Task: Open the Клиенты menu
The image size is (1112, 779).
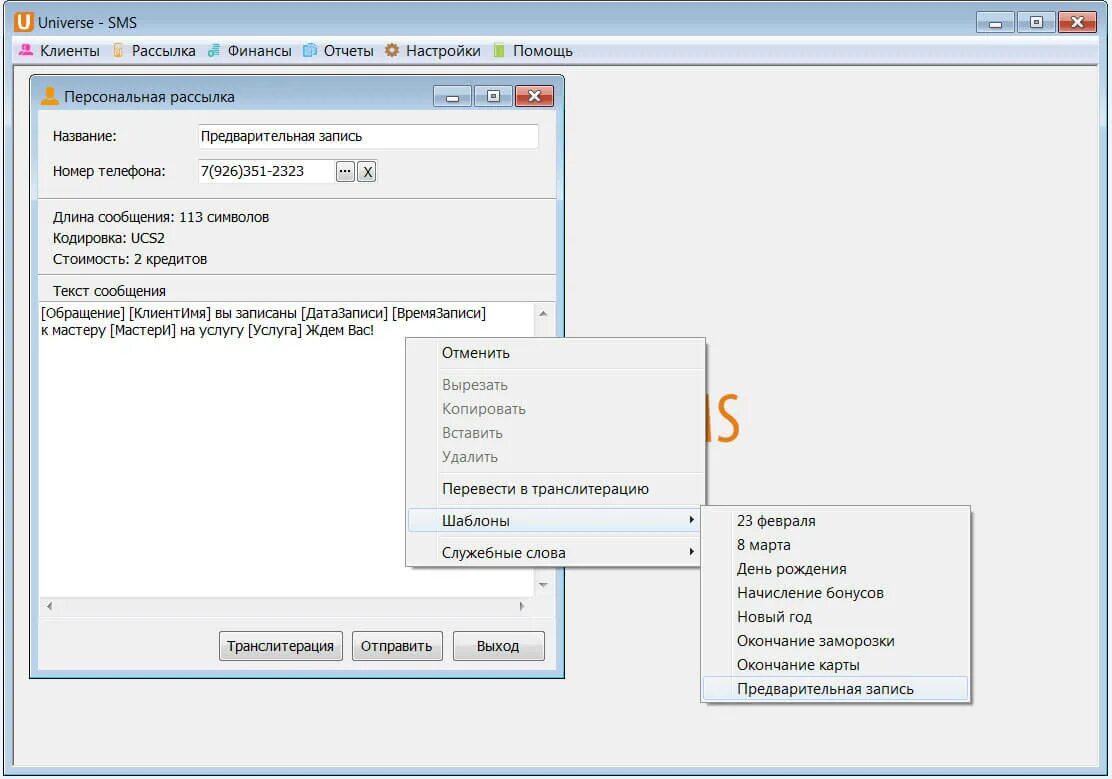Action: [70, 51]
